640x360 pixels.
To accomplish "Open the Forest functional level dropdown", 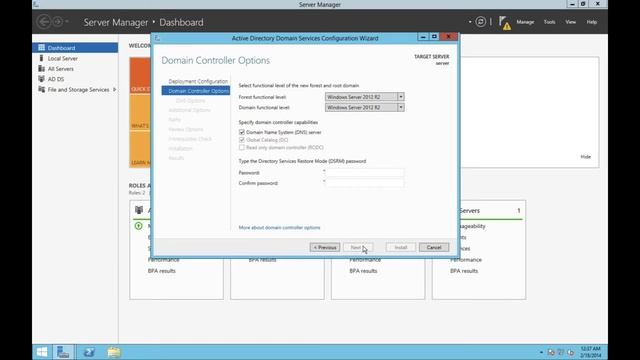I will click(401, 97).
